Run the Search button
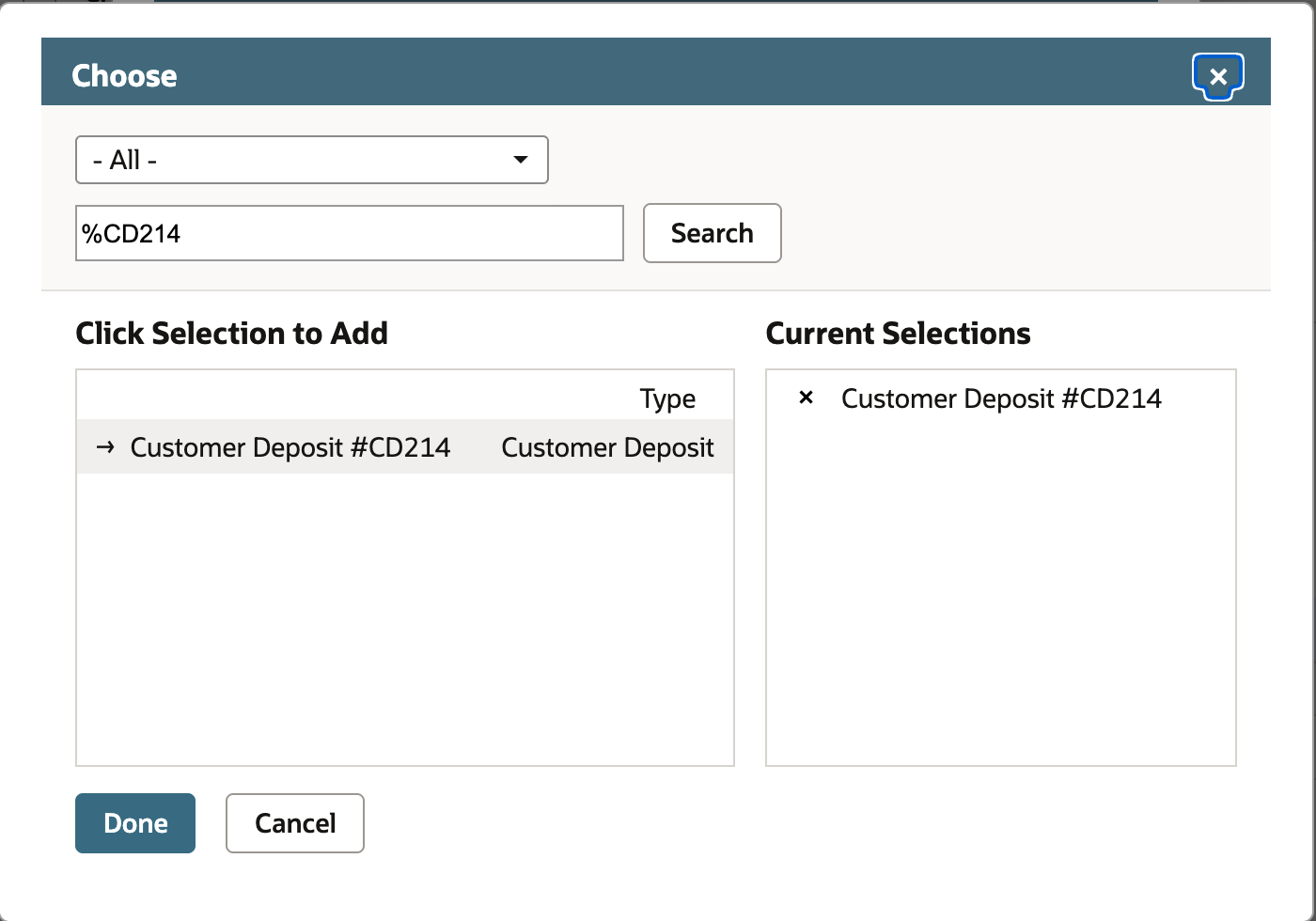The width and height of the screenshot is (1316, 921). (x=713, y=233)
